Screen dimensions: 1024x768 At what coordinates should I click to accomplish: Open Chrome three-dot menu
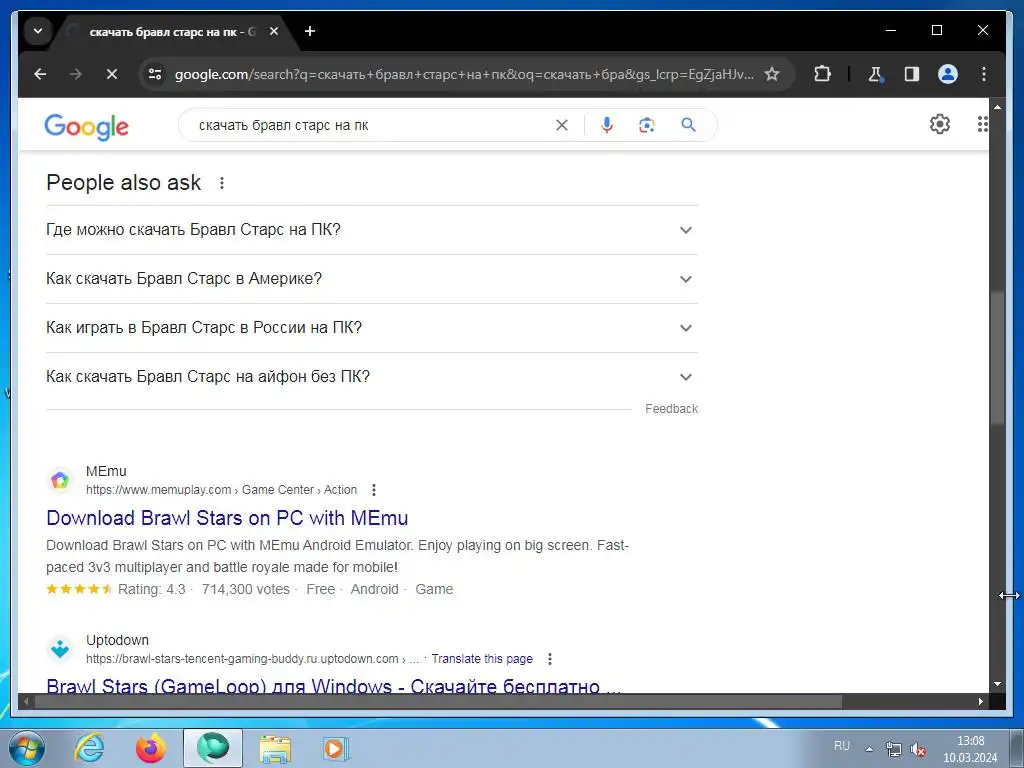[x=984, y=74]
